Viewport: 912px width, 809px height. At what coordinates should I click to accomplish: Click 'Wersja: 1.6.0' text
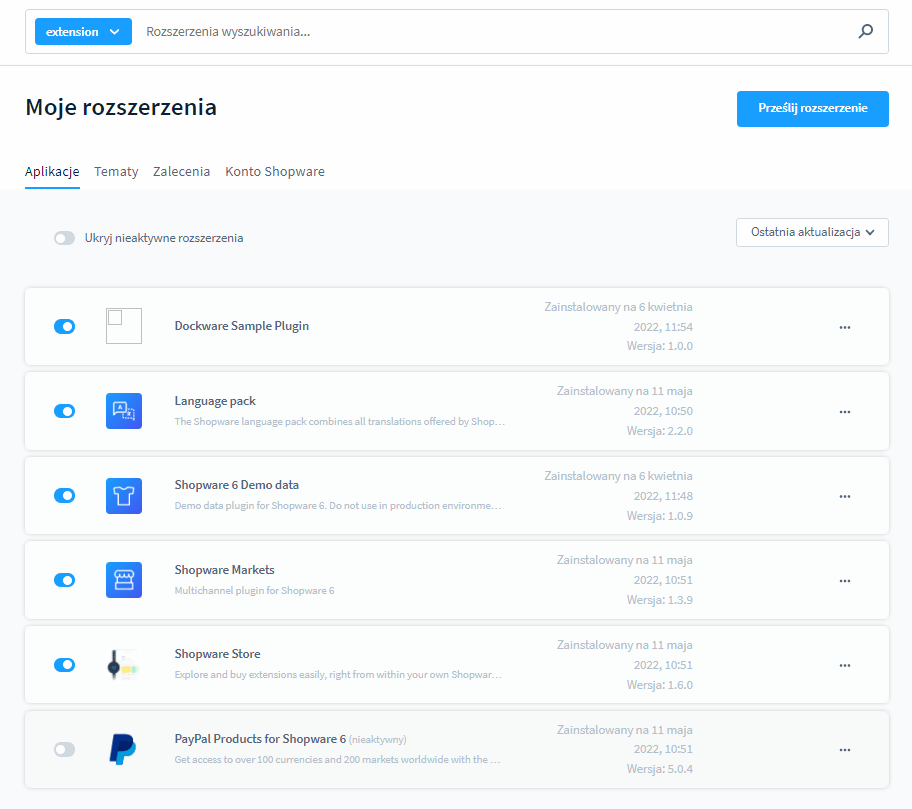pos(660,685)
